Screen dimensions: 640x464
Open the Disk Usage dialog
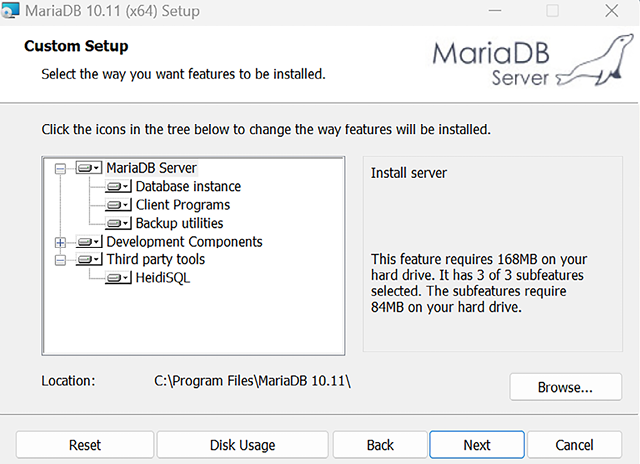[242, 445]
